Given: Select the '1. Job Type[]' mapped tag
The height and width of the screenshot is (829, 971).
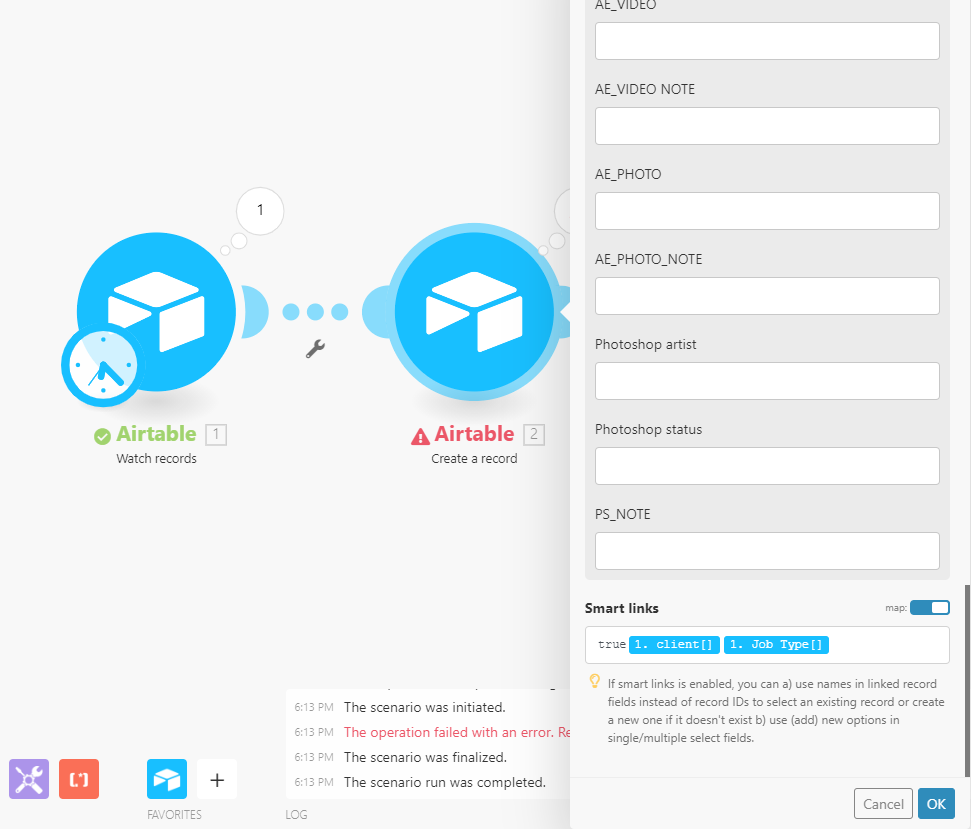Looking at the screenshot, I should (x=776, y=645).
